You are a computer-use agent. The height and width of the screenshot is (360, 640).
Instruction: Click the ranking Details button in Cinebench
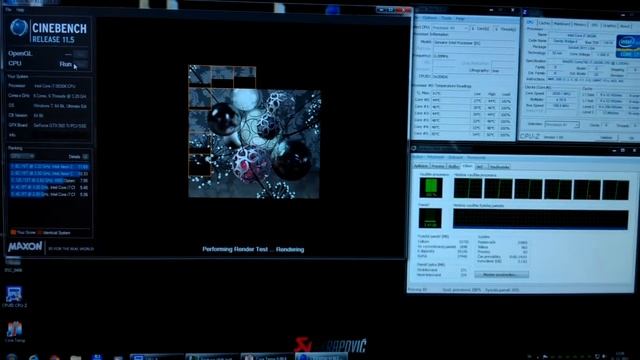[x=85, y=156]
